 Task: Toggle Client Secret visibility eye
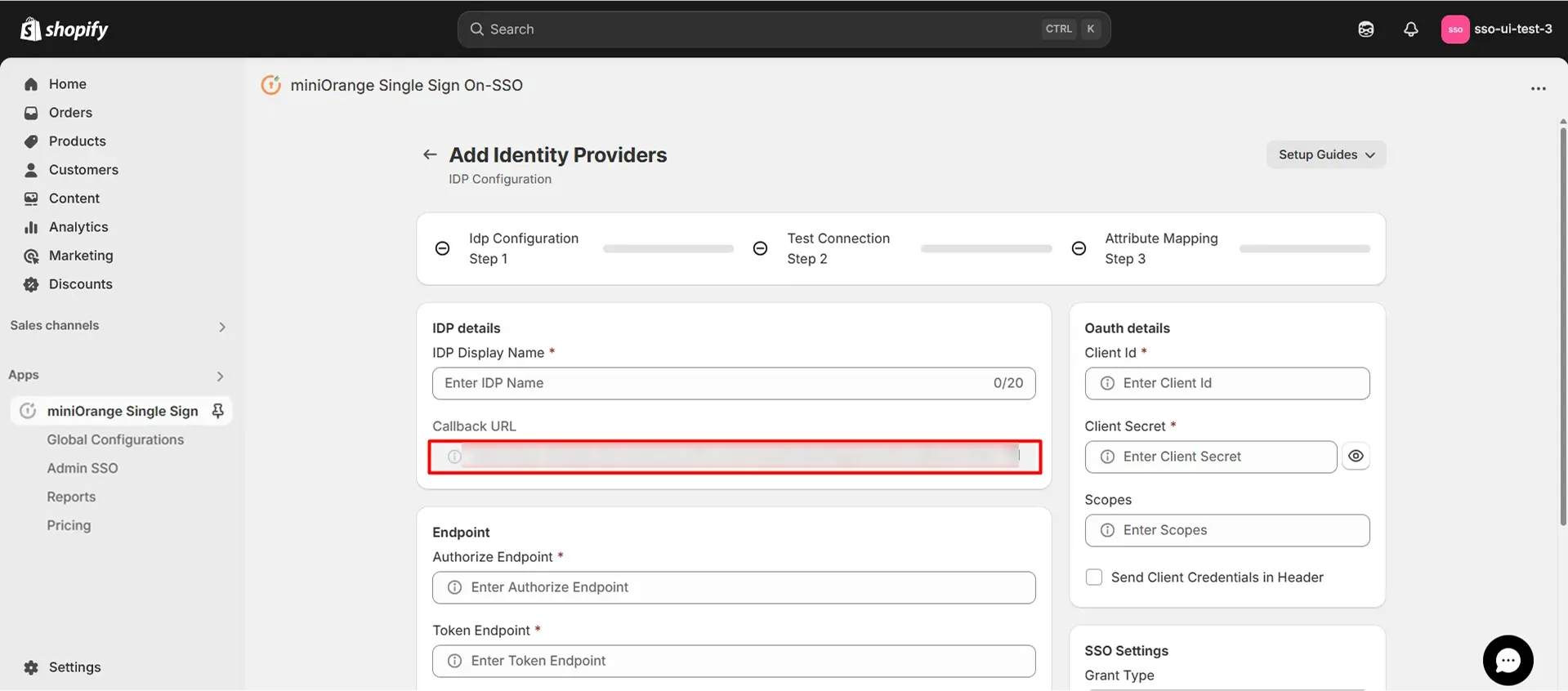click(x=1356, y=456)
